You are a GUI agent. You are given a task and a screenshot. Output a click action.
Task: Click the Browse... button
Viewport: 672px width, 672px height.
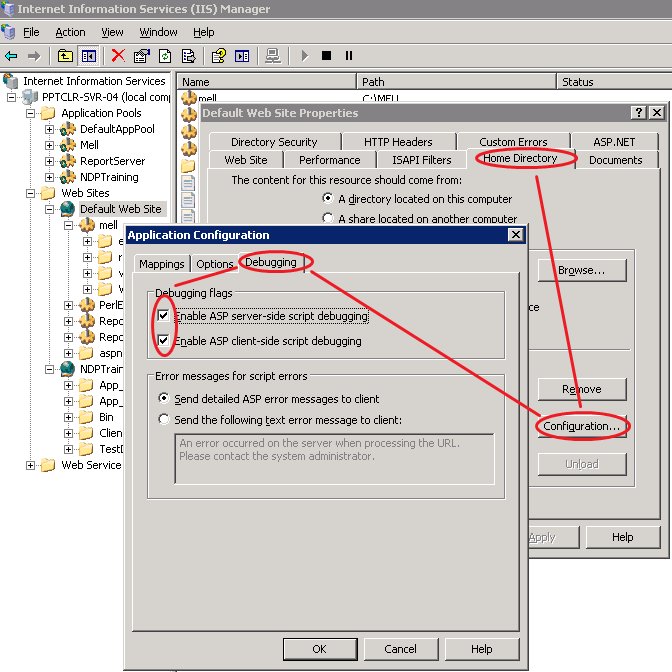pos(582,270)
